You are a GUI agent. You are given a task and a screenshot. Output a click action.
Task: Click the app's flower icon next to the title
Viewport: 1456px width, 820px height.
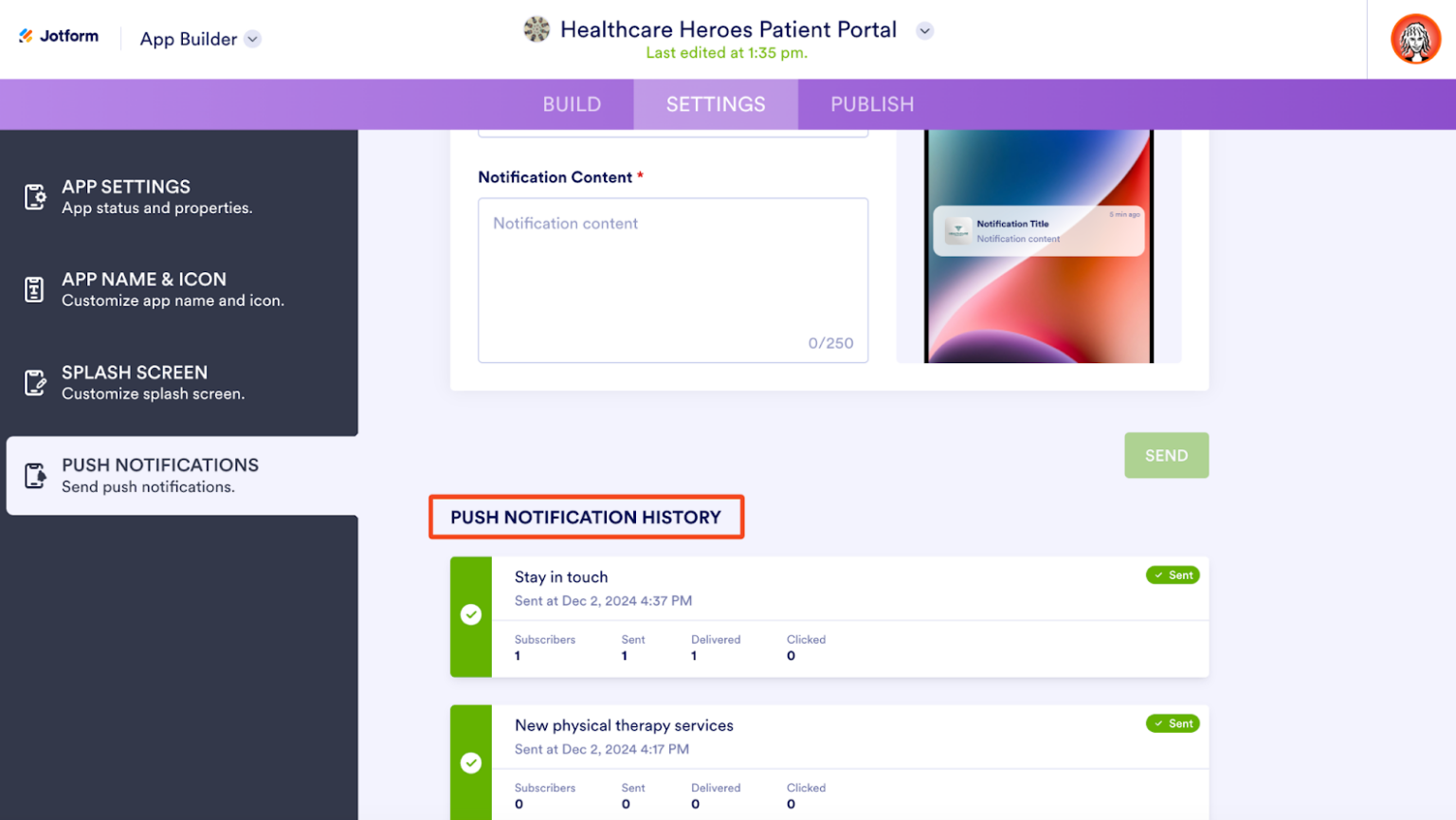[x=537, y=28]
